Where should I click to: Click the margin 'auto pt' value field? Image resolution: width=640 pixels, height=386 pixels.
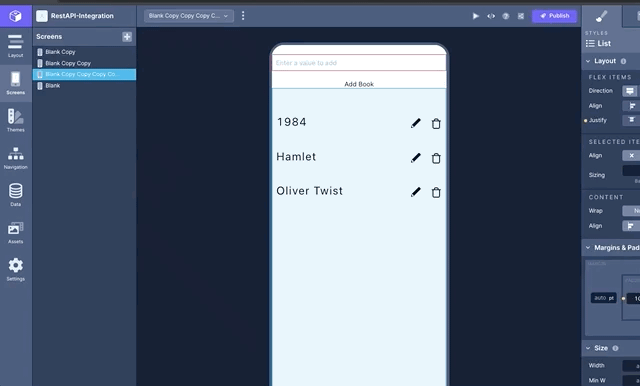click(604, 298)
